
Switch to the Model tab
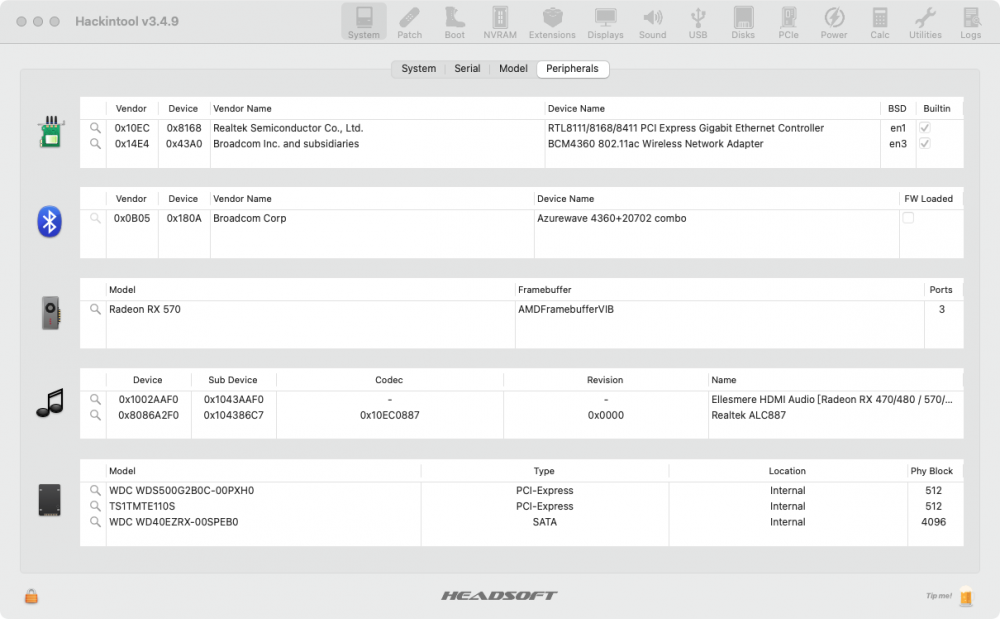pos(513,69)
